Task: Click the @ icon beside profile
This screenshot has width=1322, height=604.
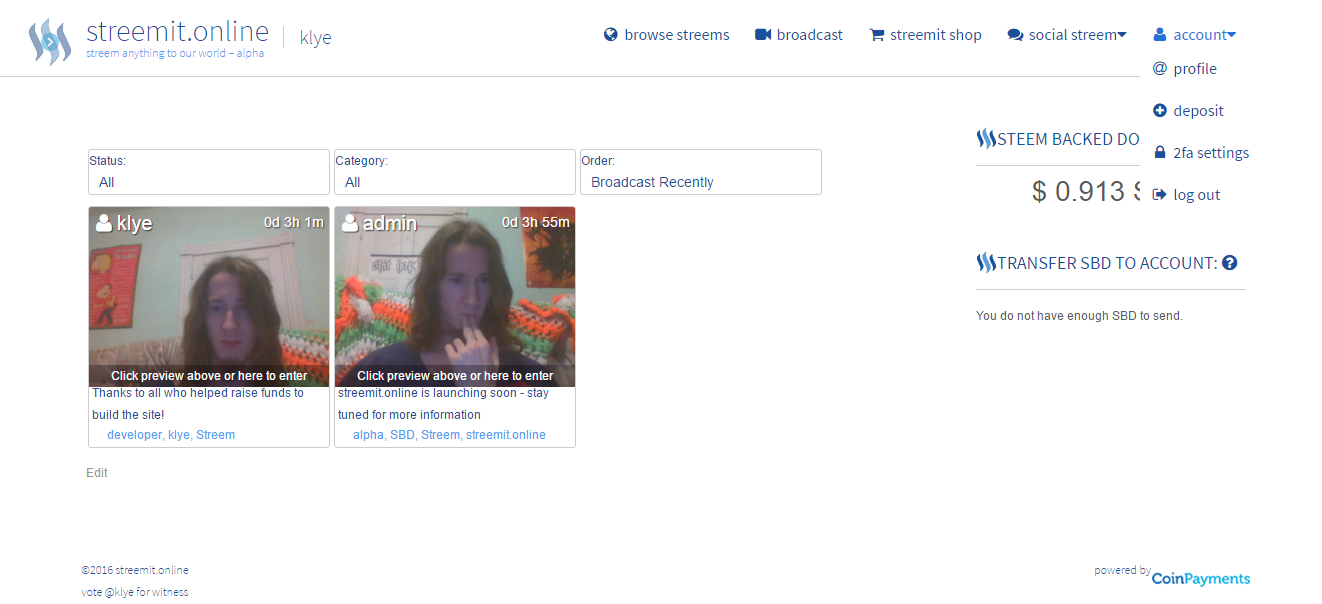Action: pos(1160,69)
